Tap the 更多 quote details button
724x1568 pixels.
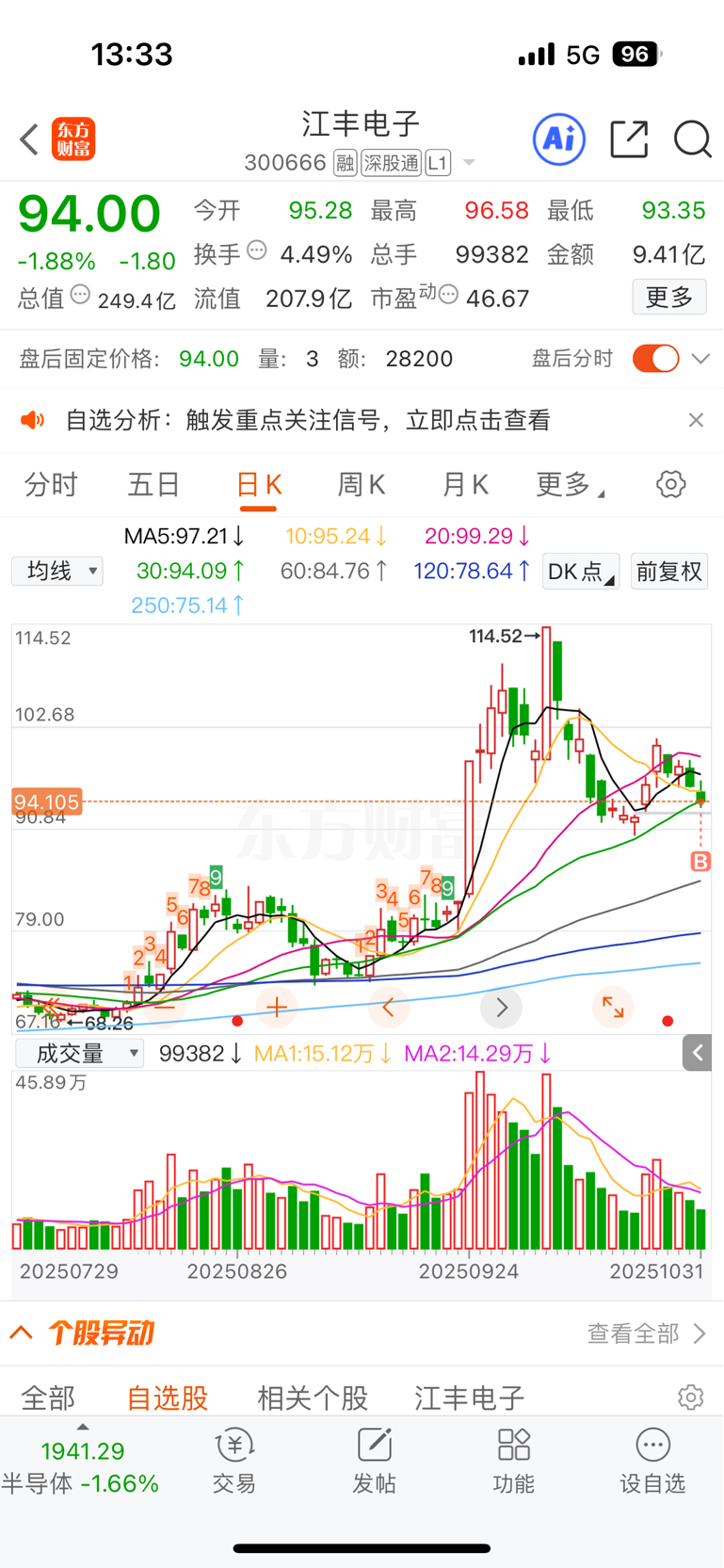point(669,298)
